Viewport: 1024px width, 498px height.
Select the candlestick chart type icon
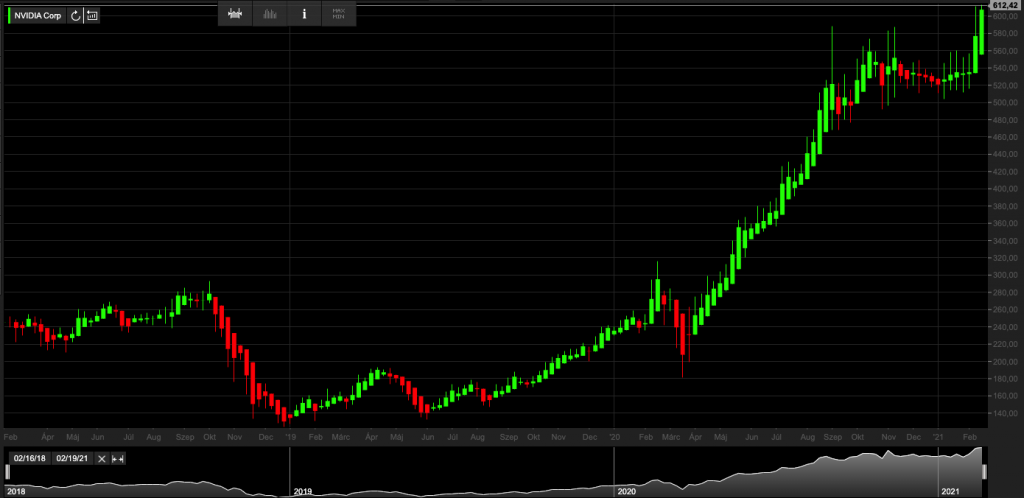pos(236,14)
